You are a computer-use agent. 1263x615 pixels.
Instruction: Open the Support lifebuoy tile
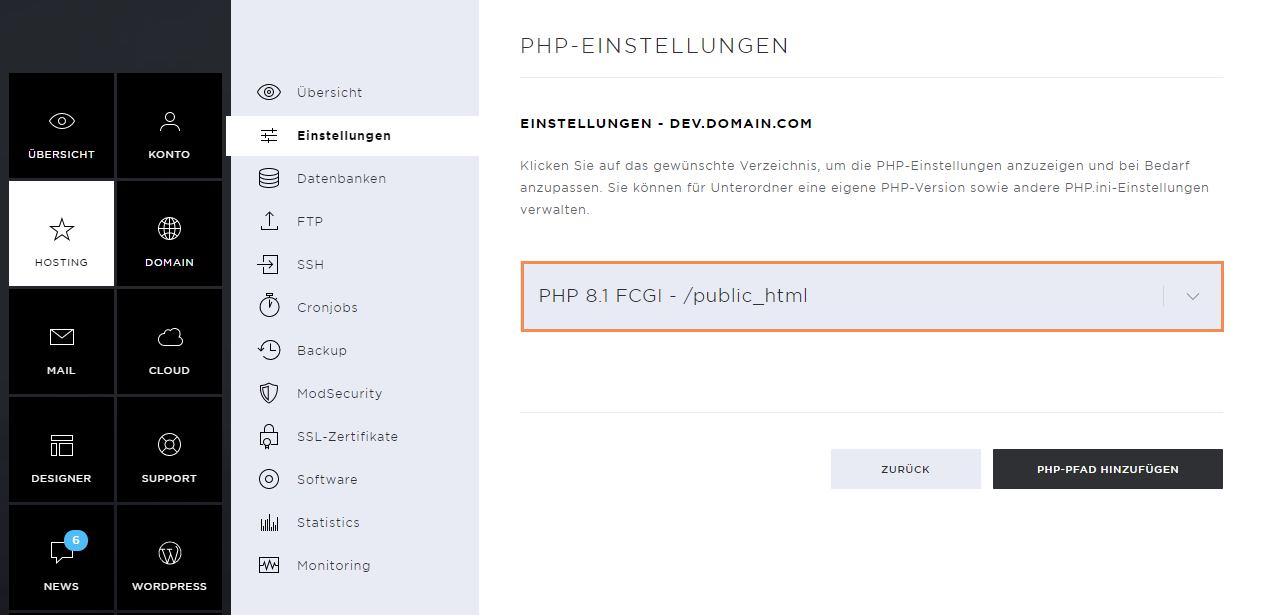coord(169,449)
